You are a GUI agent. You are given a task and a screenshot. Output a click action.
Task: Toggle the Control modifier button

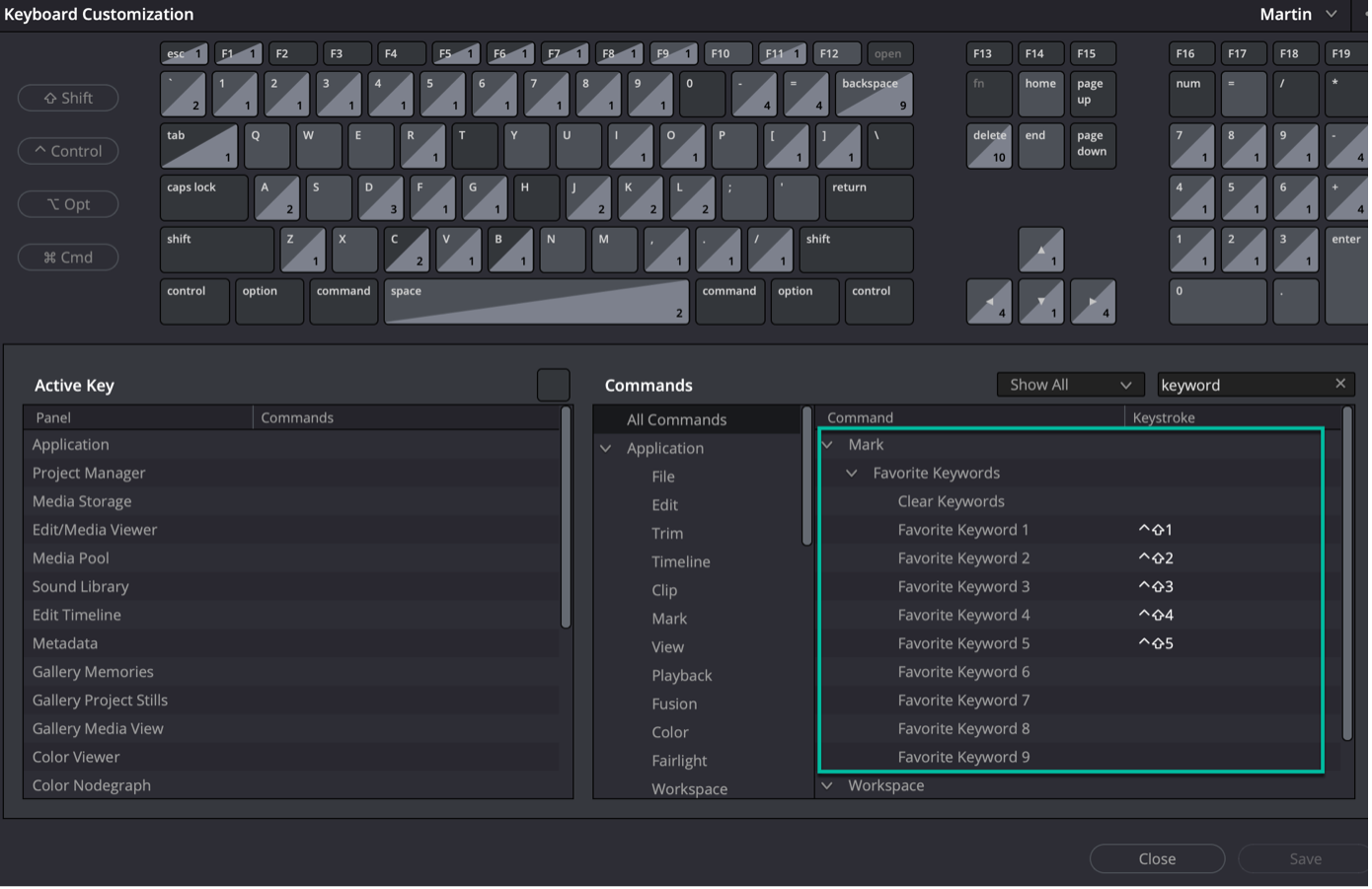pos(68,151)
